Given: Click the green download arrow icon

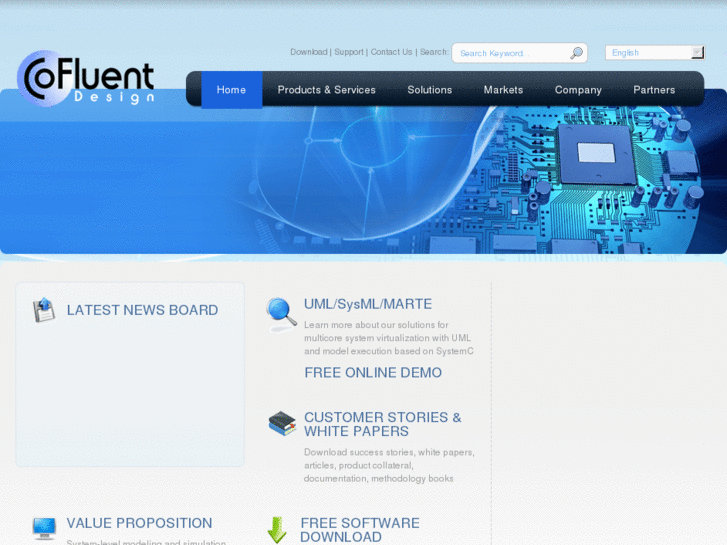Looking at the screenshot, I should point(277,530).
